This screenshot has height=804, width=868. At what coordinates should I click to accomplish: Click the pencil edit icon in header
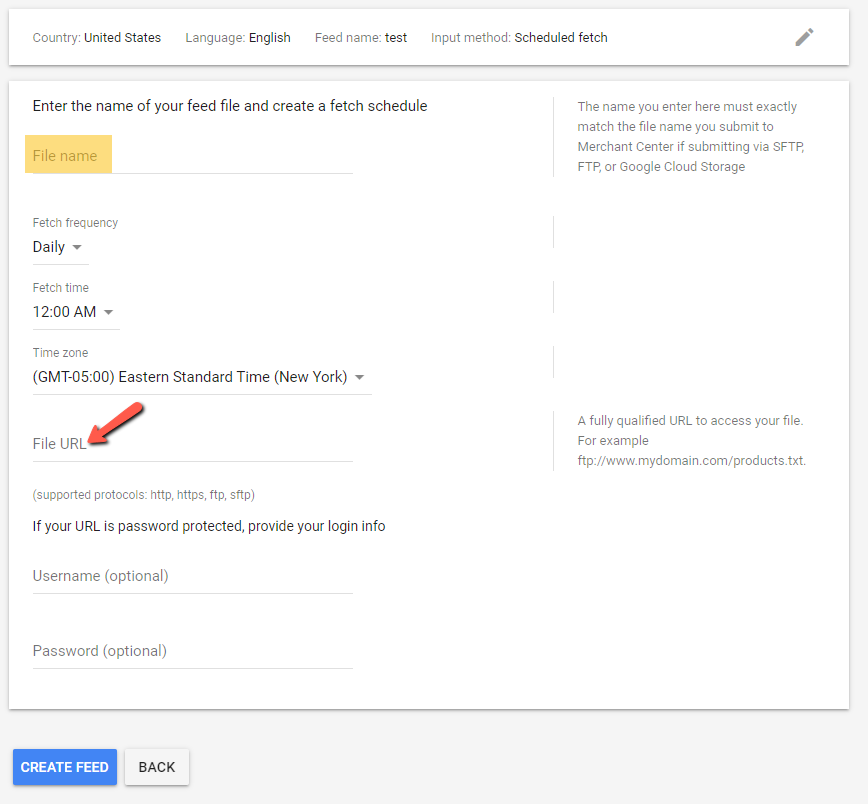(804, 37)
